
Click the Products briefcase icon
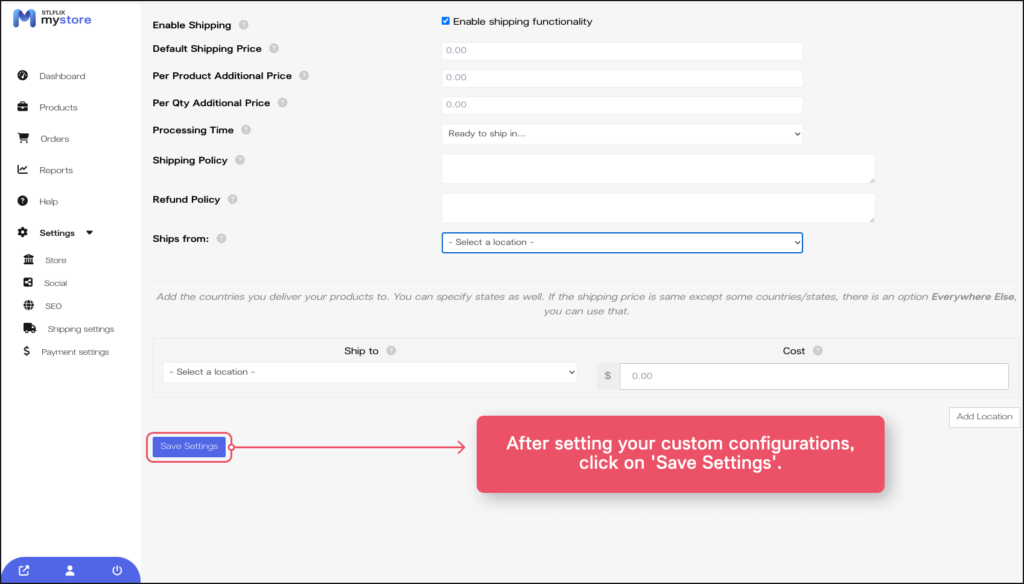coord(22,107)
